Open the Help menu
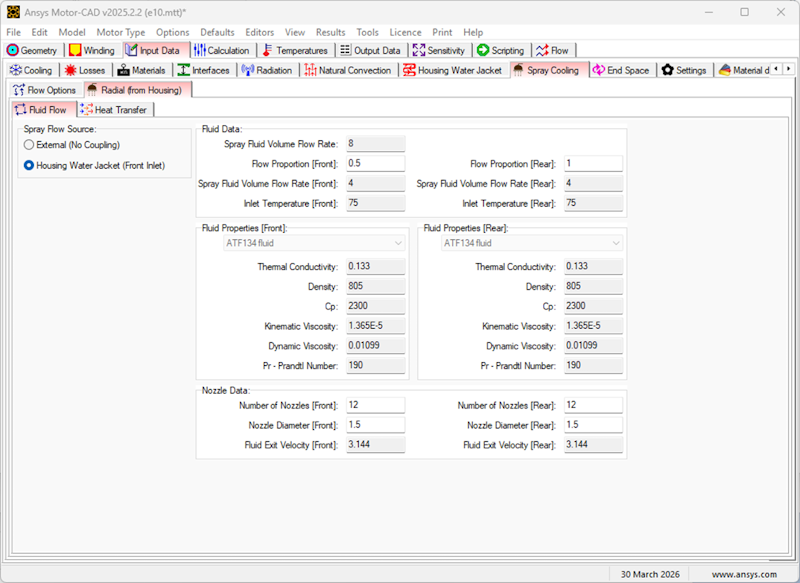 coord(473,32)
